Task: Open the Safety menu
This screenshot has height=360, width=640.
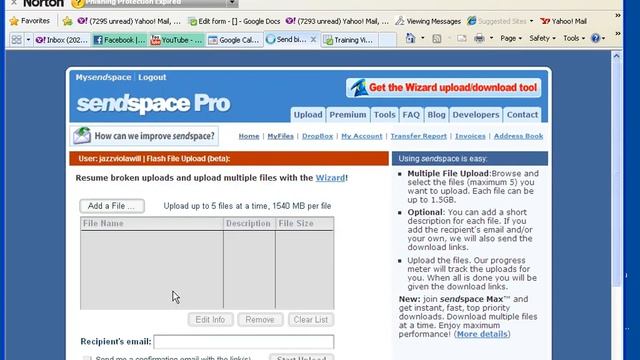Action: click(x=542, y=38)
